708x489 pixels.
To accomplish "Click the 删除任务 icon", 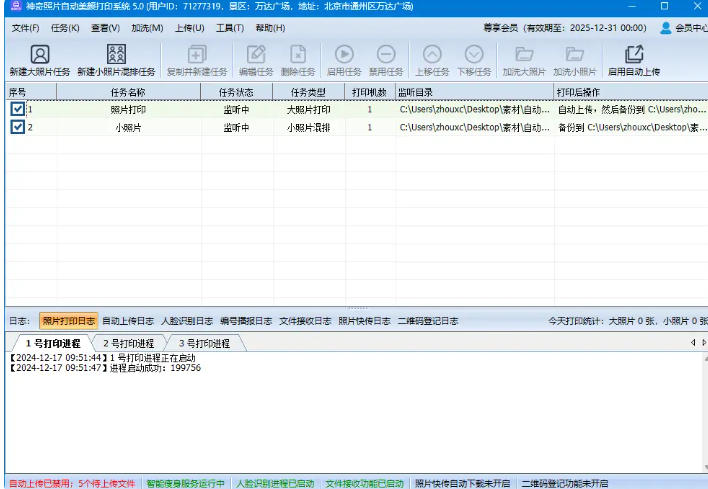I will pyautogui.click(x=298, y=54).
